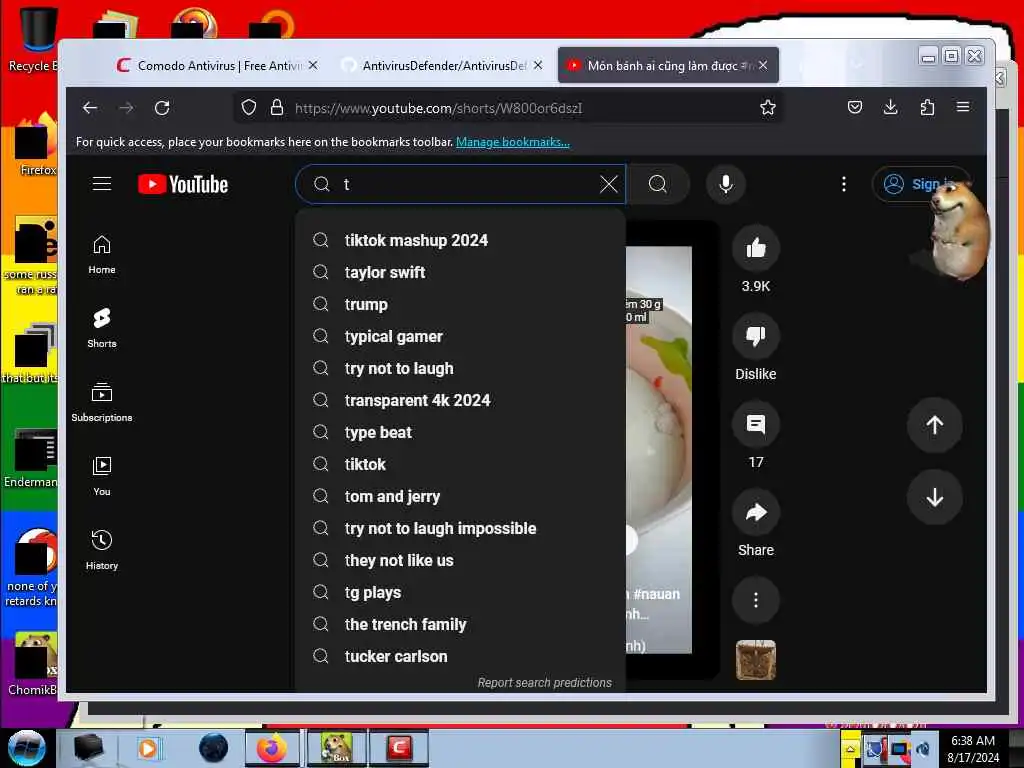Switch to the AntivirusDefender tab
Image resolution: width=1024 pixels, height=768 pixels.
click(434, 65)
